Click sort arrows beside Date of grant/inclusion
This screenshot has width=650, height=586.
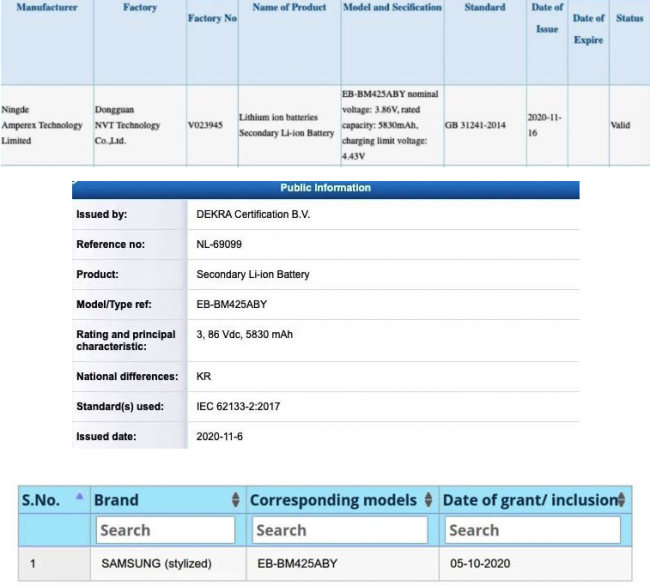[x=622, y=500]
